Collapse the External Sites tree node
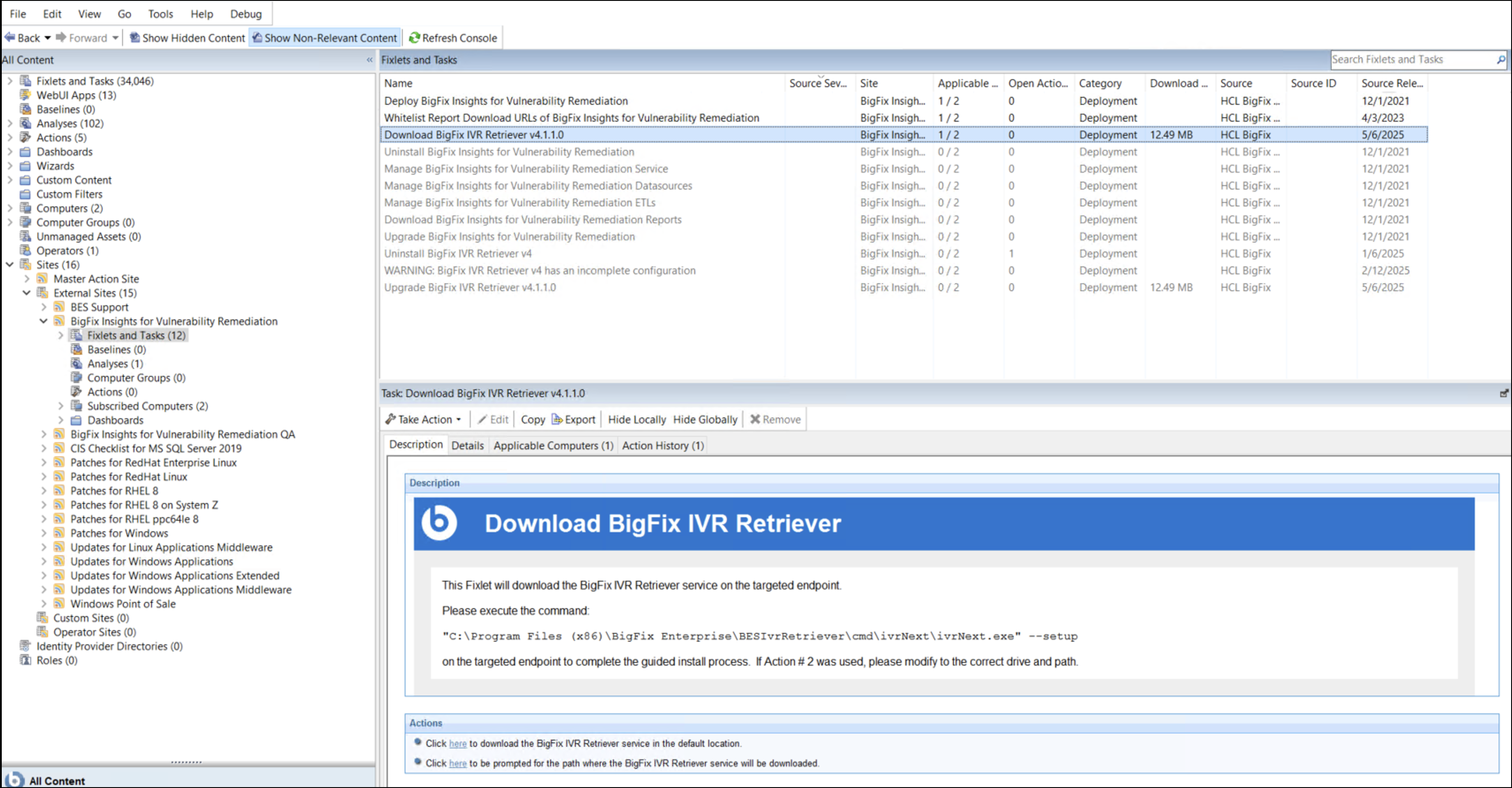Image resolution: width=1512 pixels, height=788 pixels. pos(26,293)
